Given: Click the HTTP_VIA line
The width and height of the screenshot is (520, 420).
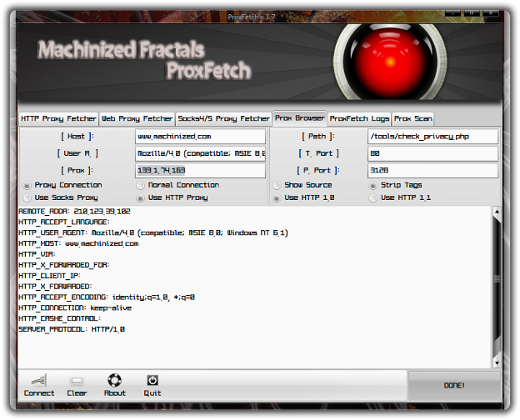Looking at the screenshot, I should [x=37, y=254].
